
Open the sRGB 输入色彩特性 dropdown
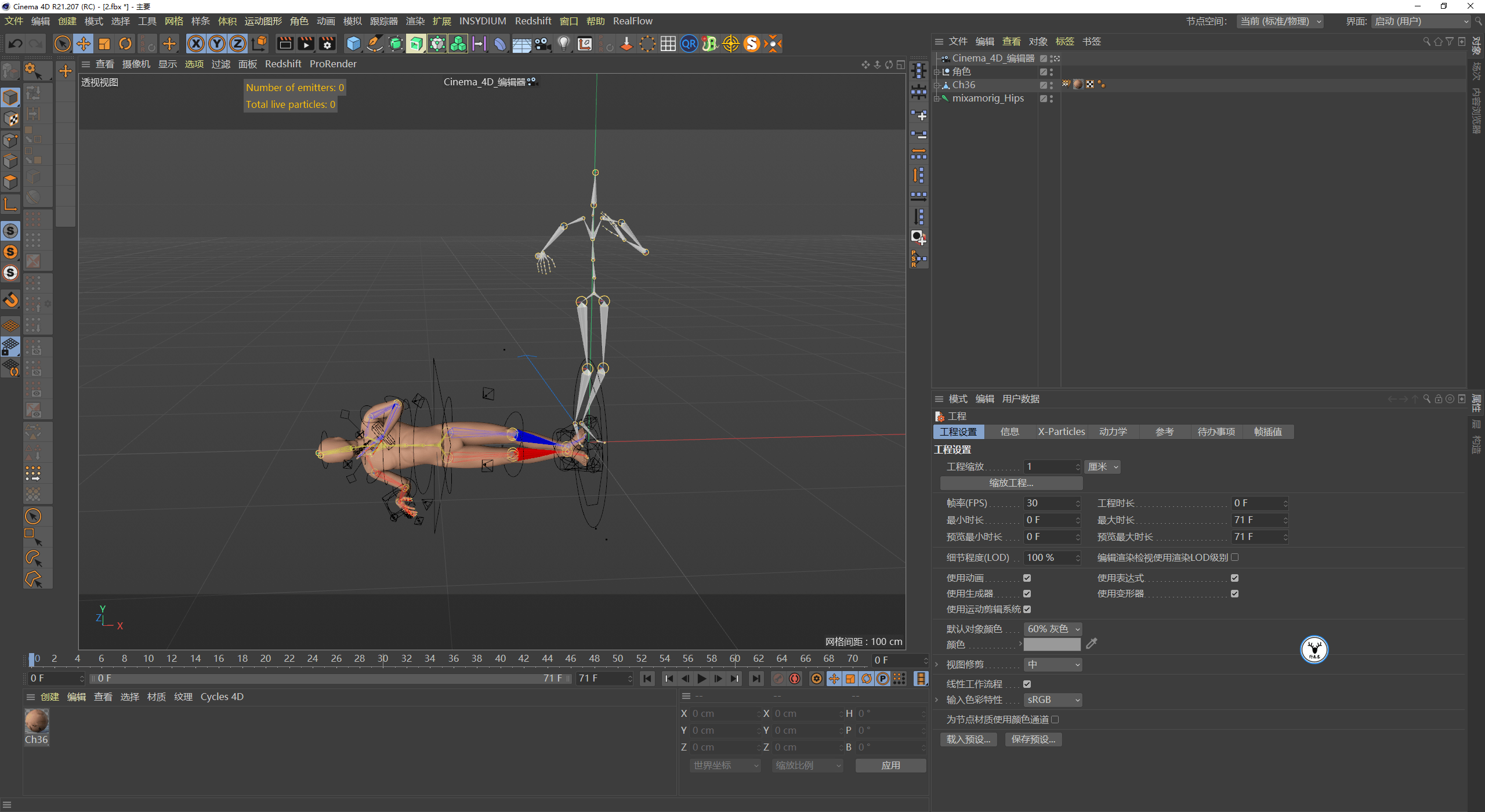[1052, 699]
